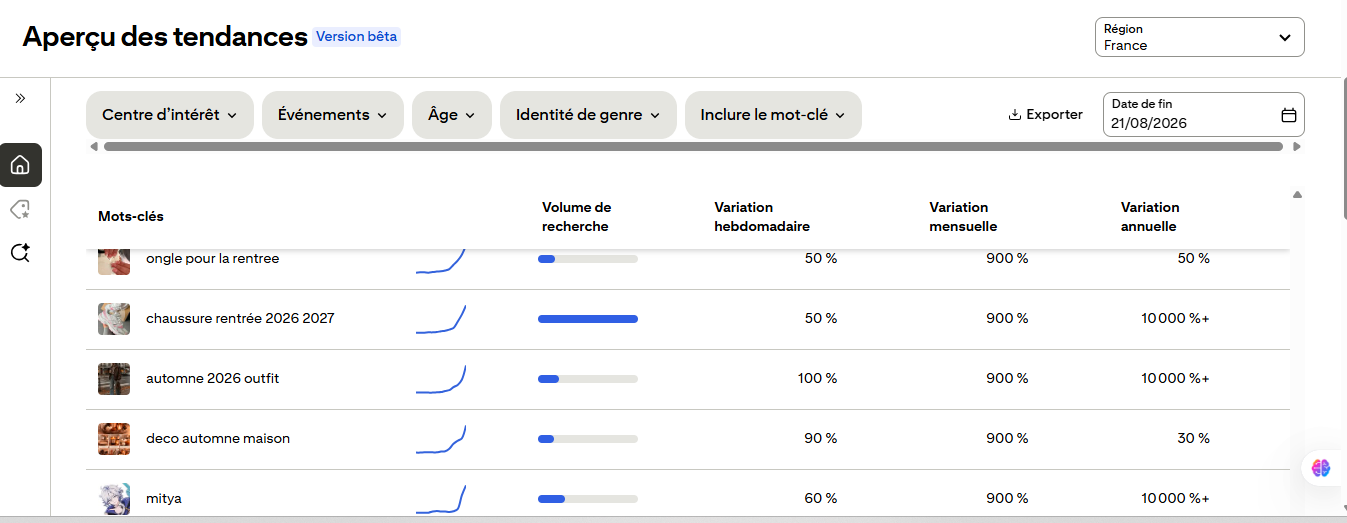
Task: Click the Exporter button
Action: pyautogui.click(x=1045, y=115)
